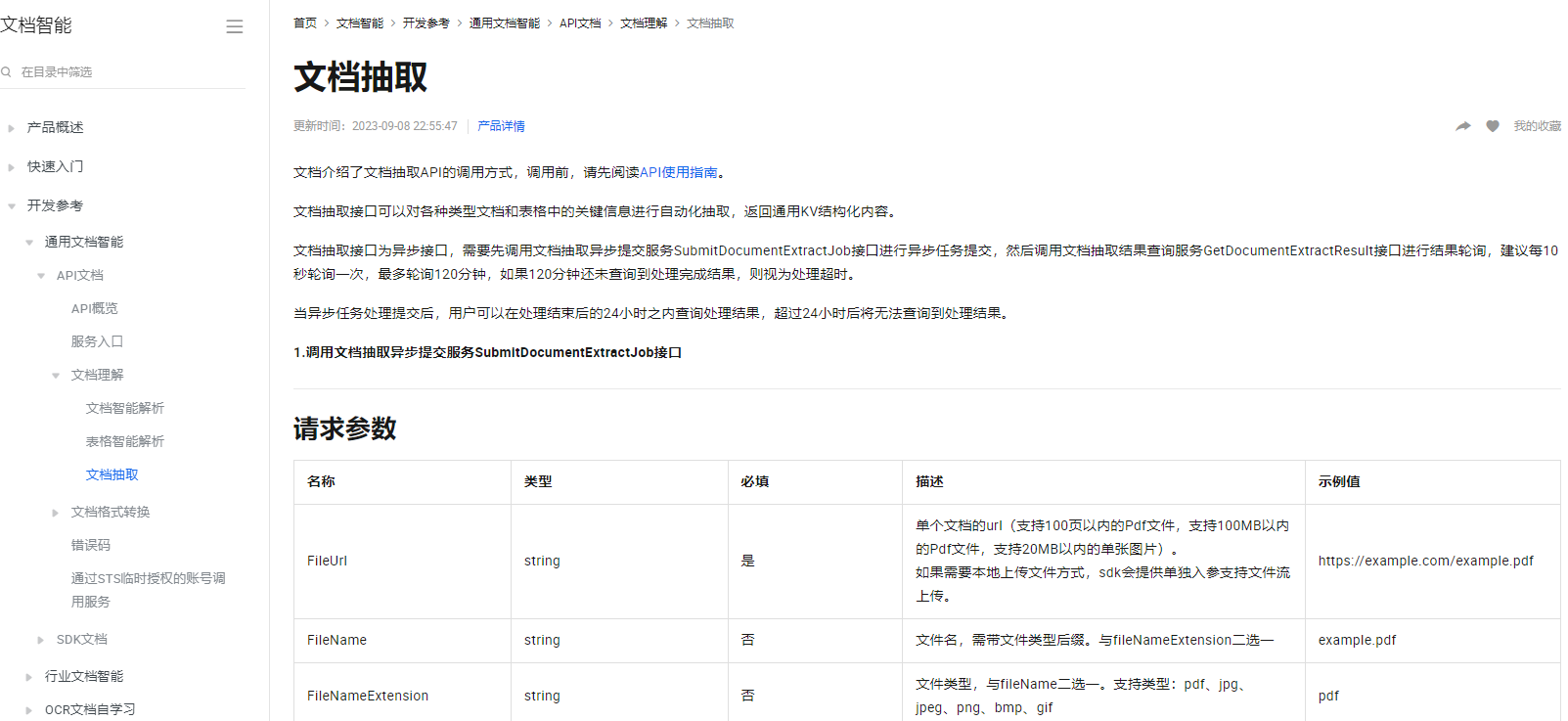Open the 表格智能解析 page
The width and height of the screenshot is (1568, 721).
coord(125,441)
